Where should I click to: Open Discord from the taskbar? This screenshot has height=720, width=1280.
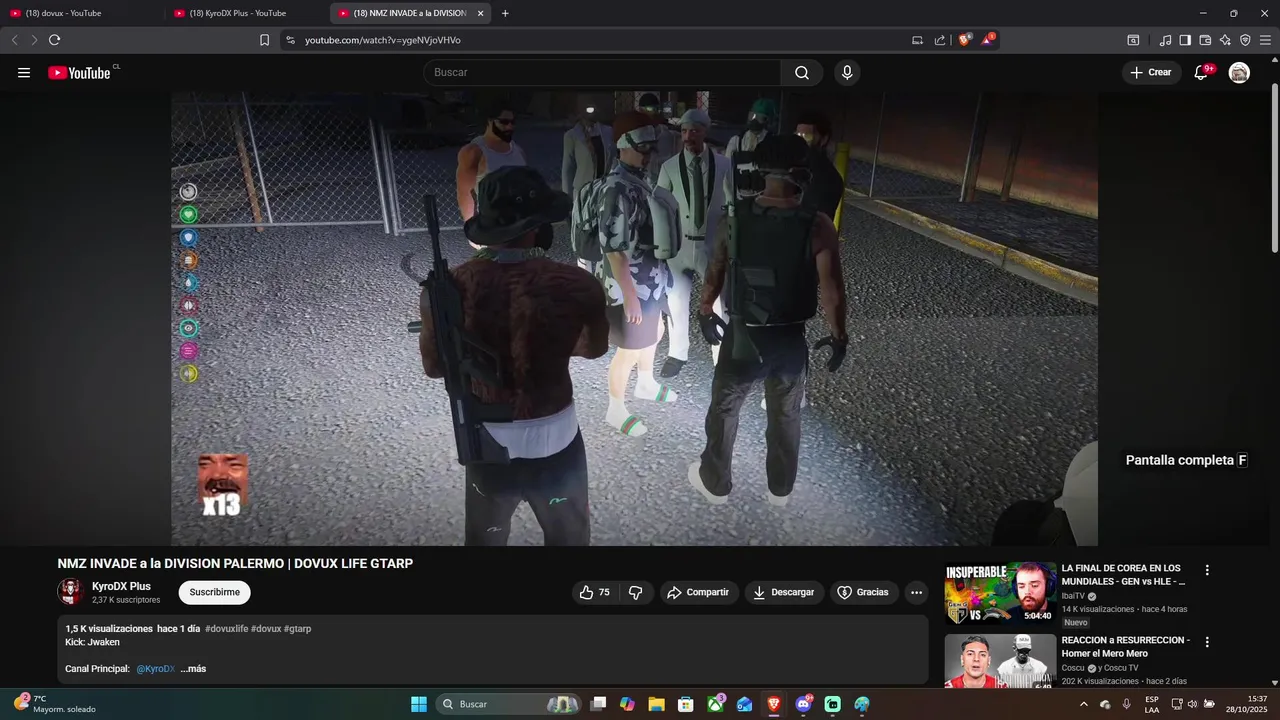pyautogui.click(x=803, y=704)
